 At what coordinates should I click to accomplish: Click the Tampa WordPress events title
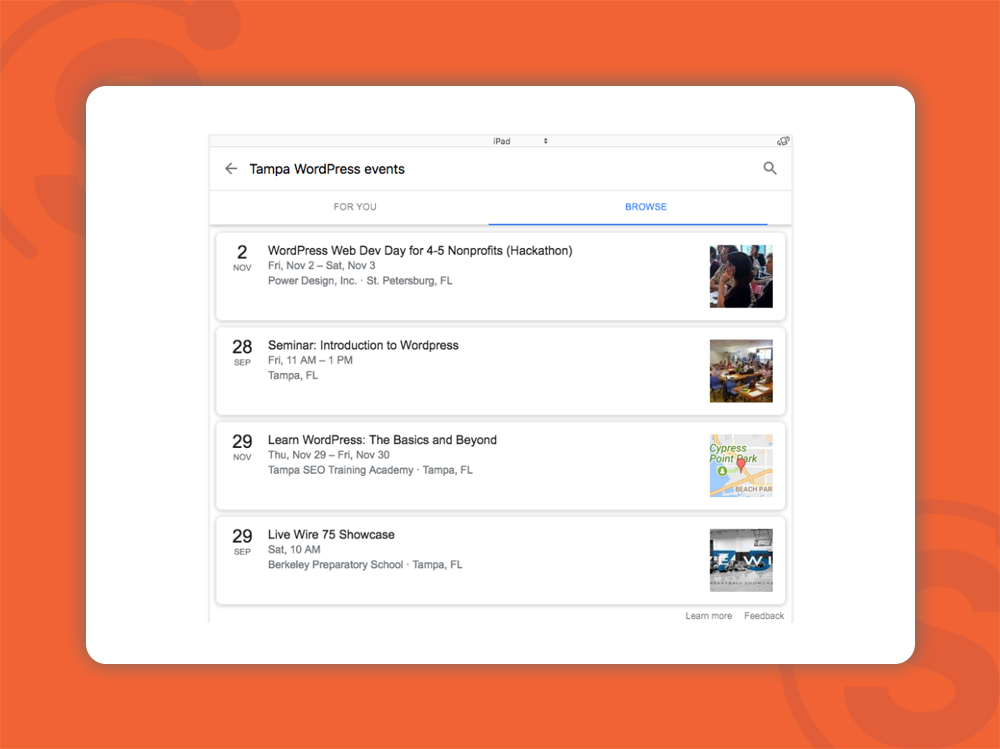click(327, 169)
